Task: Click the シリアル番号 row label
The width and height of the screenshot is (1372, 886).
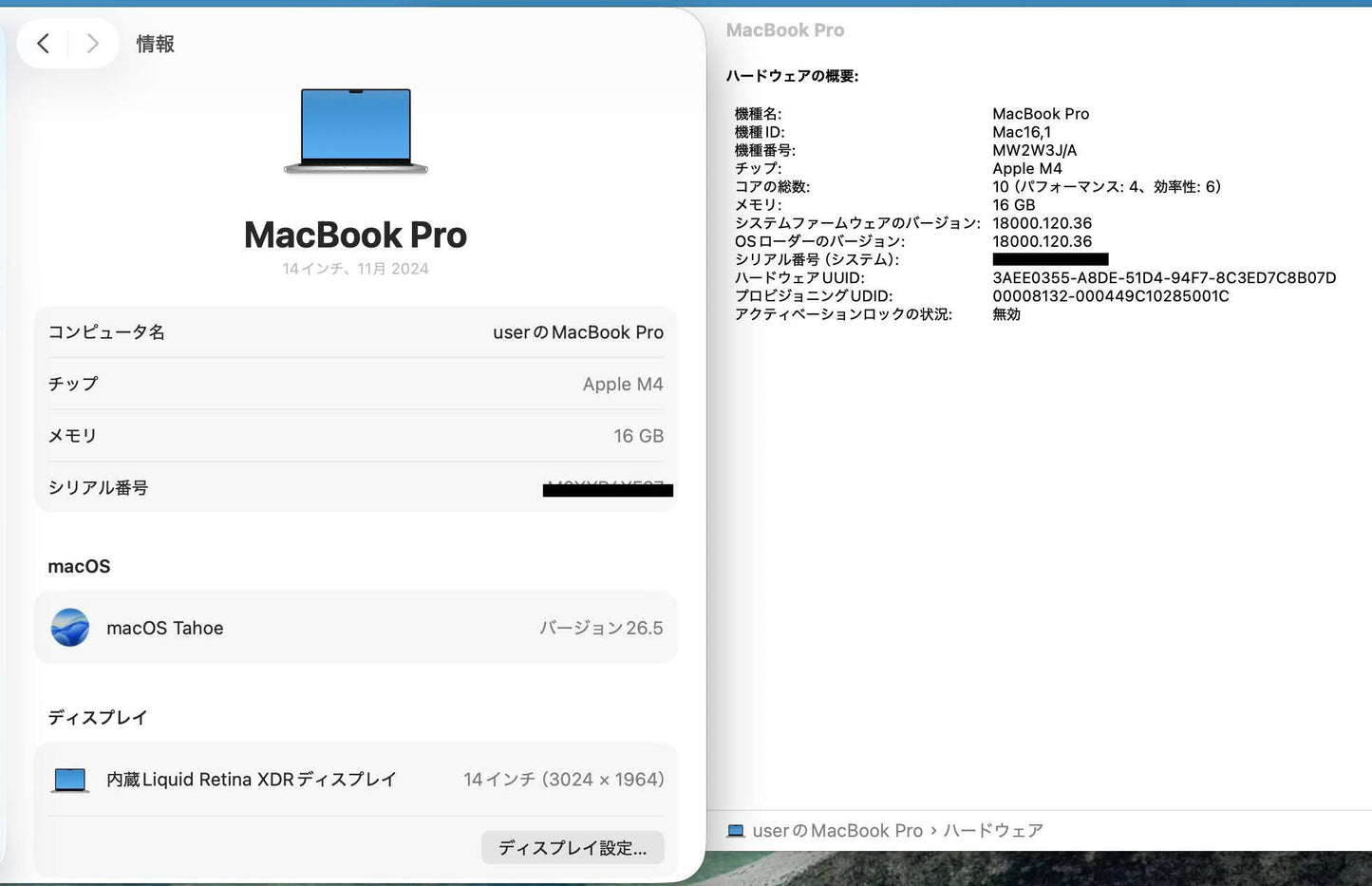Action: pyautogui.click(x=98, y=487)
